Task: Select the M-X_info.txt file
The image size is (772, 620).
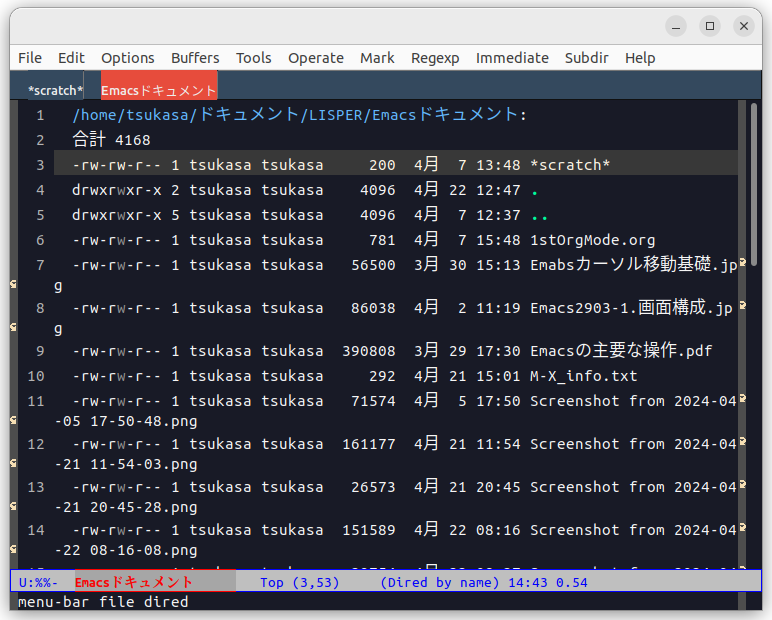Action: pyautogui.click(x=584, y=376)
